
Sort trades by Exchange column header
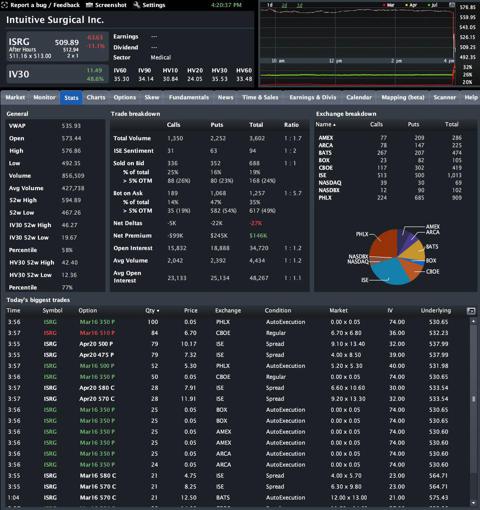228,311
